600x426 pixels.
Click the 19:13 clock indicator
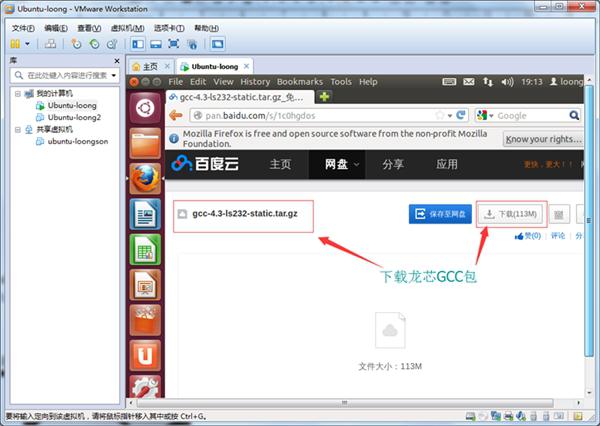point(532,82)
